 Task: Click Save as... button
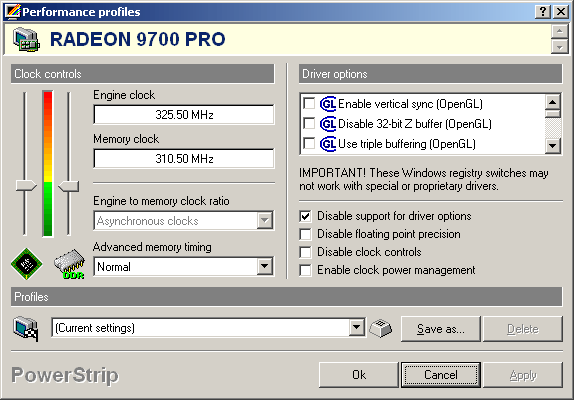(440, 329)
